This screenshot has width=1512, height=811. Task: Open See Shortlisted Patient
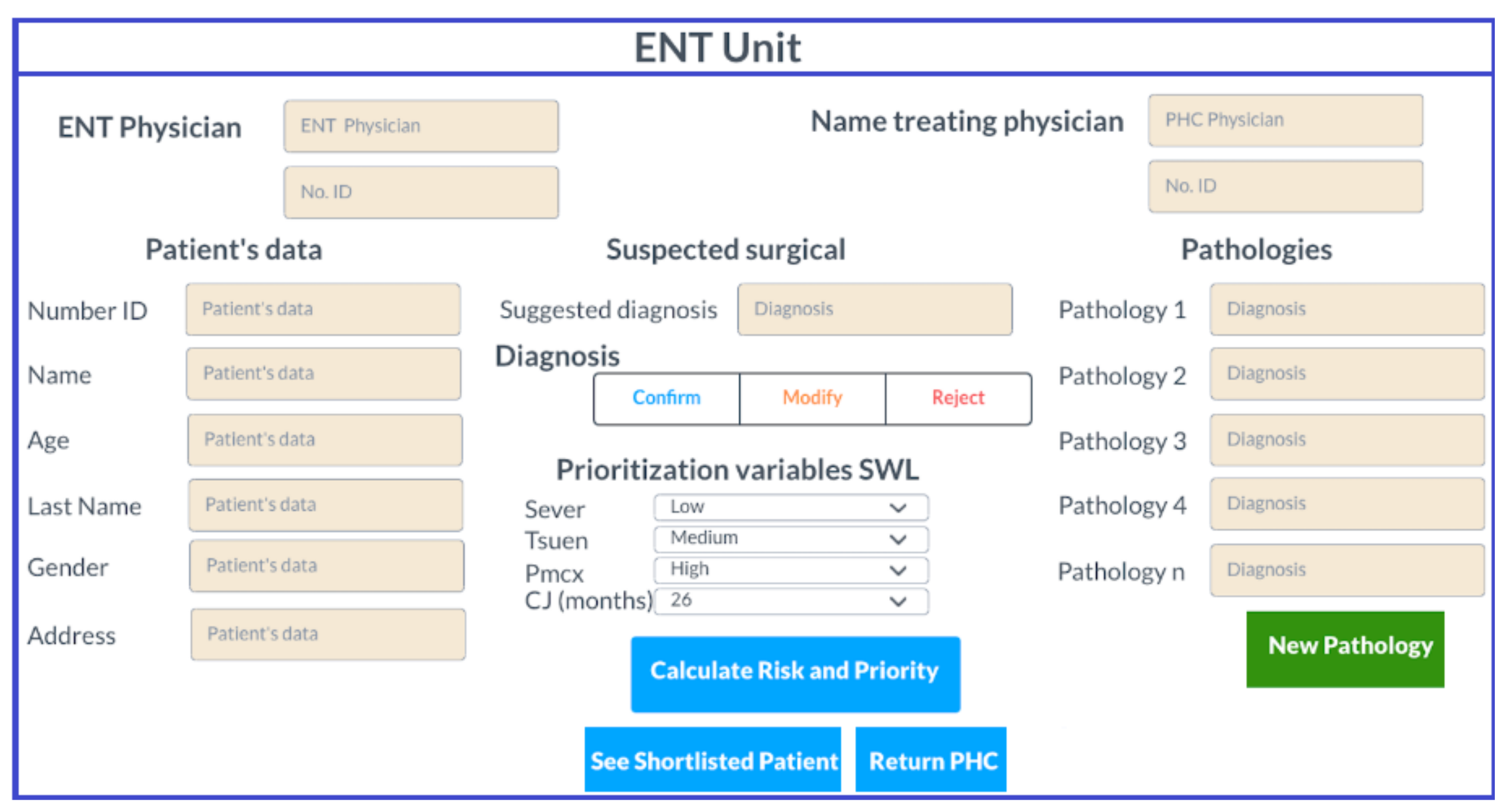[x=713, y=760]
